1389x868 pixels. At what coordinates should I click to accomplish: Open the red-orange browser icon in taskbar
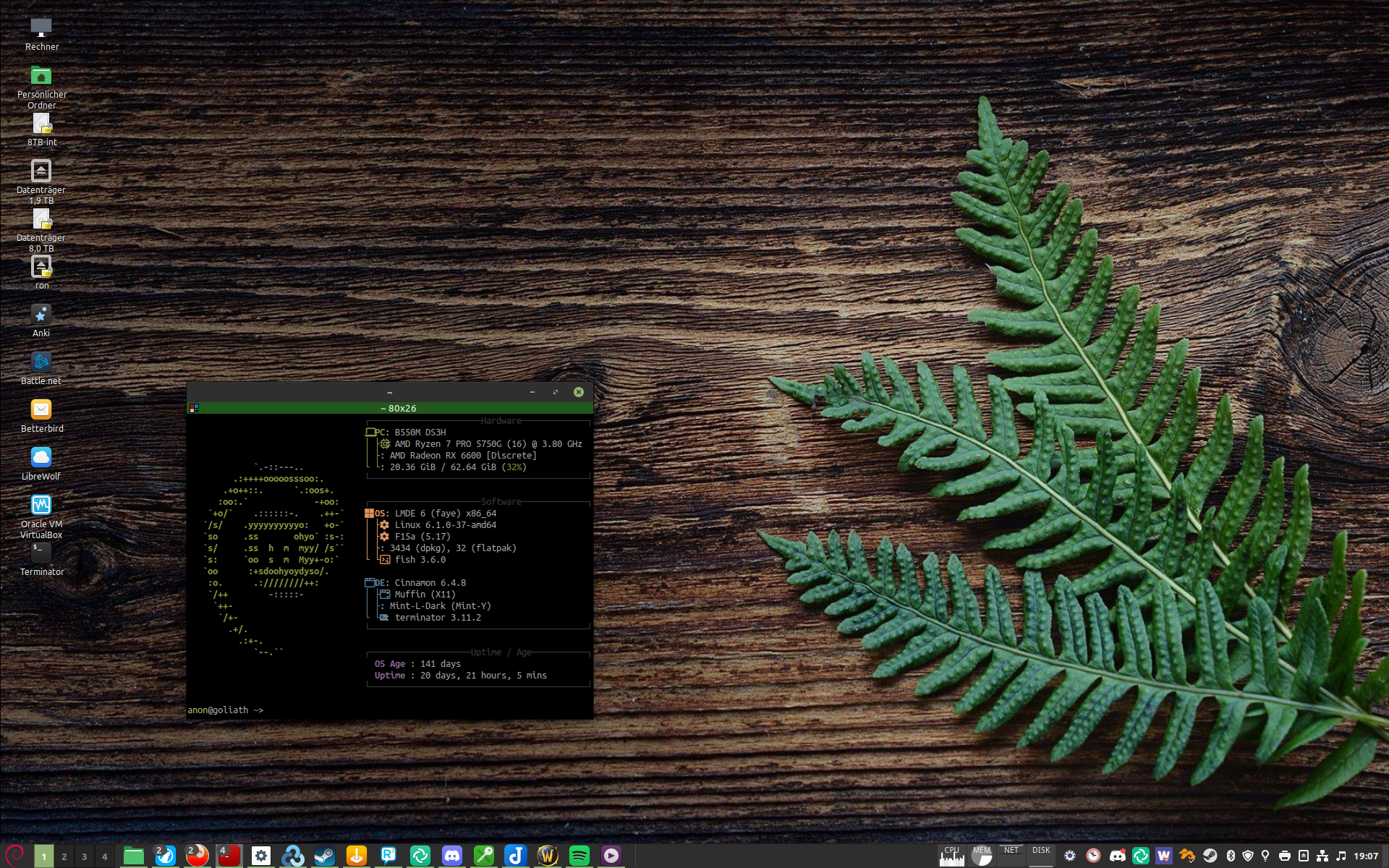coord(197,856)
